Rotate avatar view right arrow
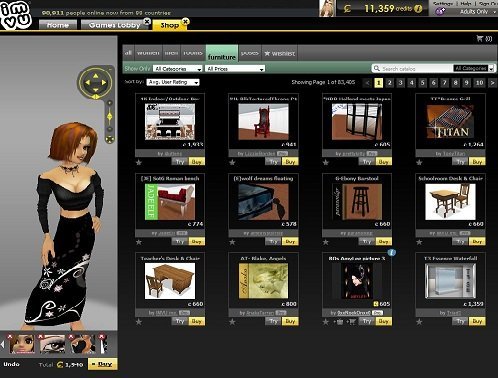 pos(104,82)
